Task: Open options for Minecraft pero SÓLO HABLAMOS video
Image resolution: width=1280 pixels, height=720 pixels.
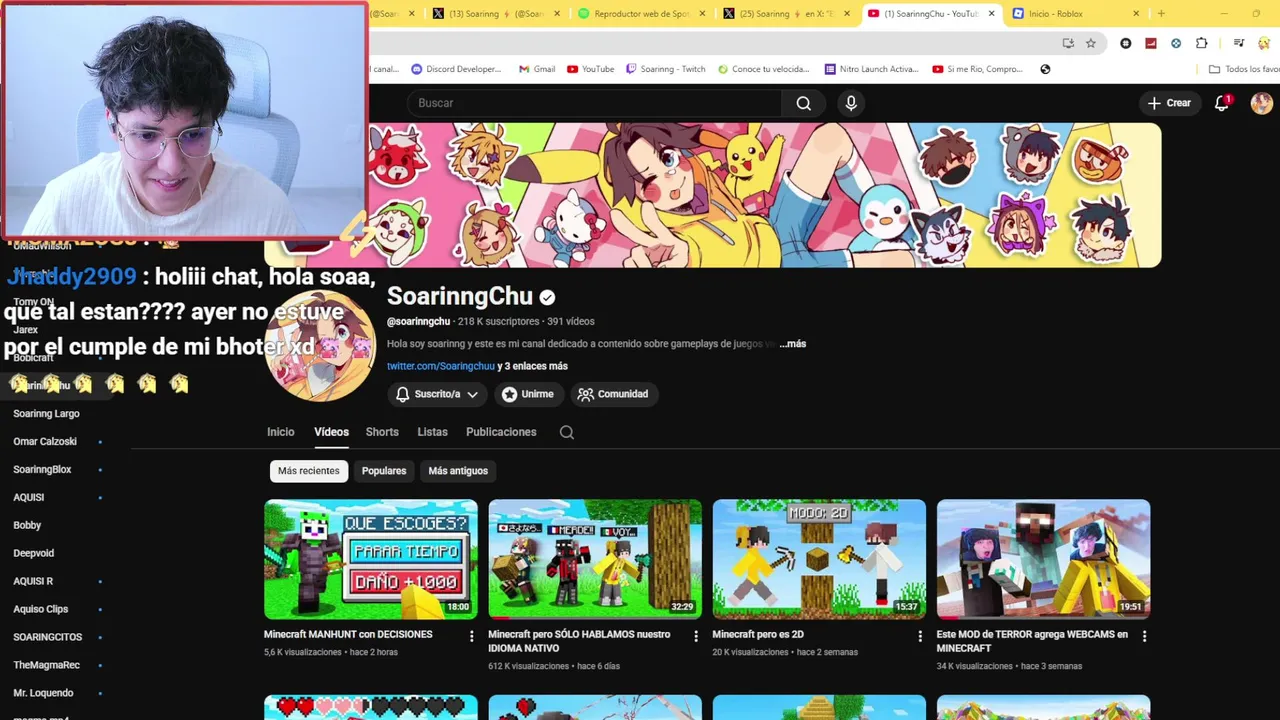Action: pos(696,635)
